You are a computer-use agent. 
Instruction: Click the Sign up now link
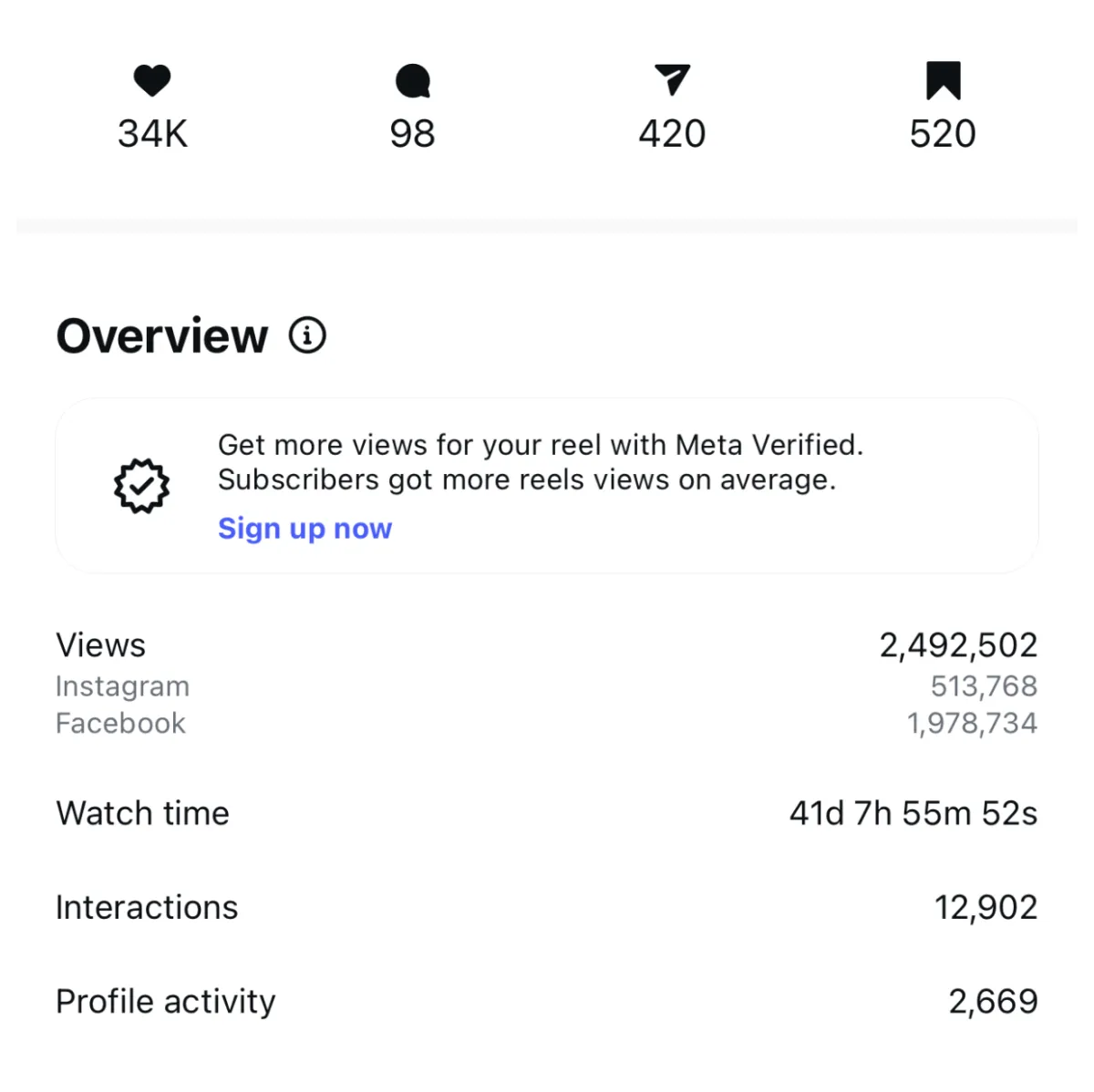point(304,529)
